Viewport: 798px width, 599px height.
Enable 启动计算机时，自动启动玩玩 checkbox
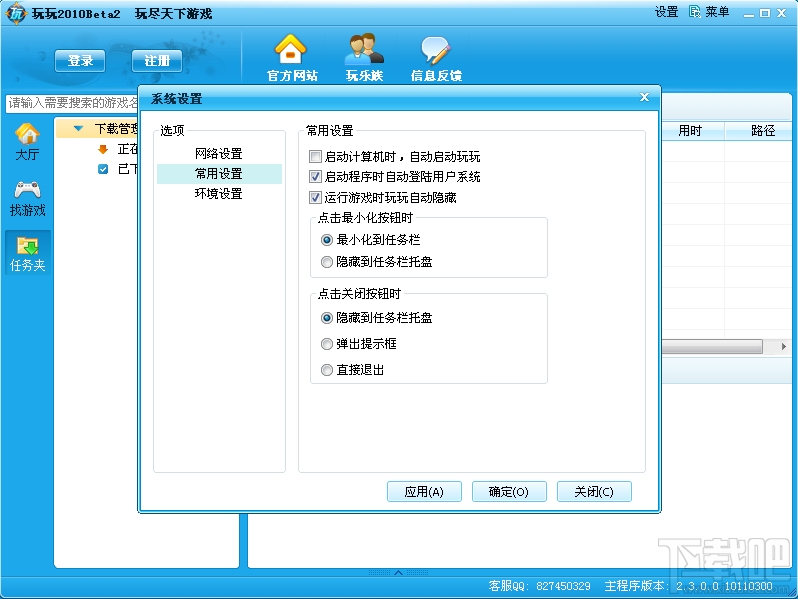point(316,156)
